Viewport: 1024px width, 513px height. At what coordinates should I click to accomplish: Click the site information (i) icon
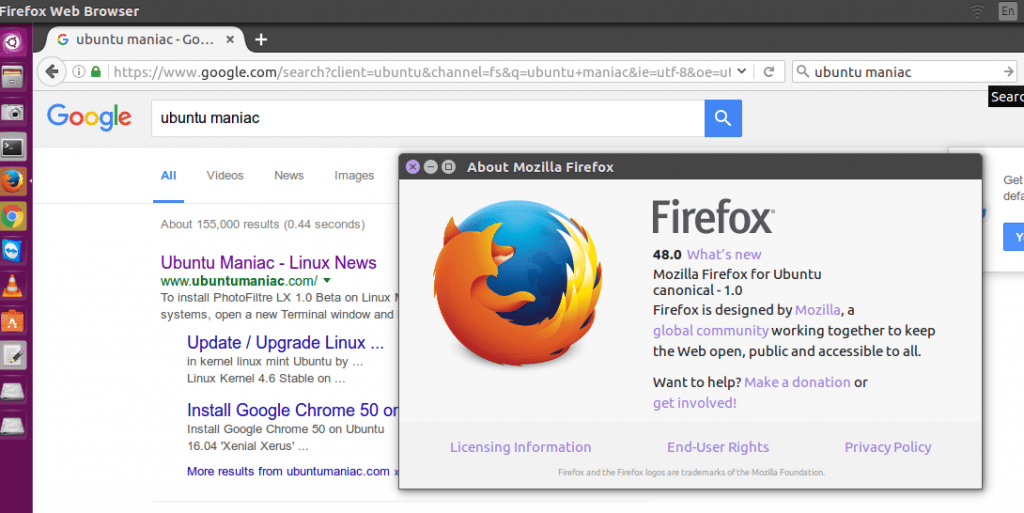tap(78, 72)
